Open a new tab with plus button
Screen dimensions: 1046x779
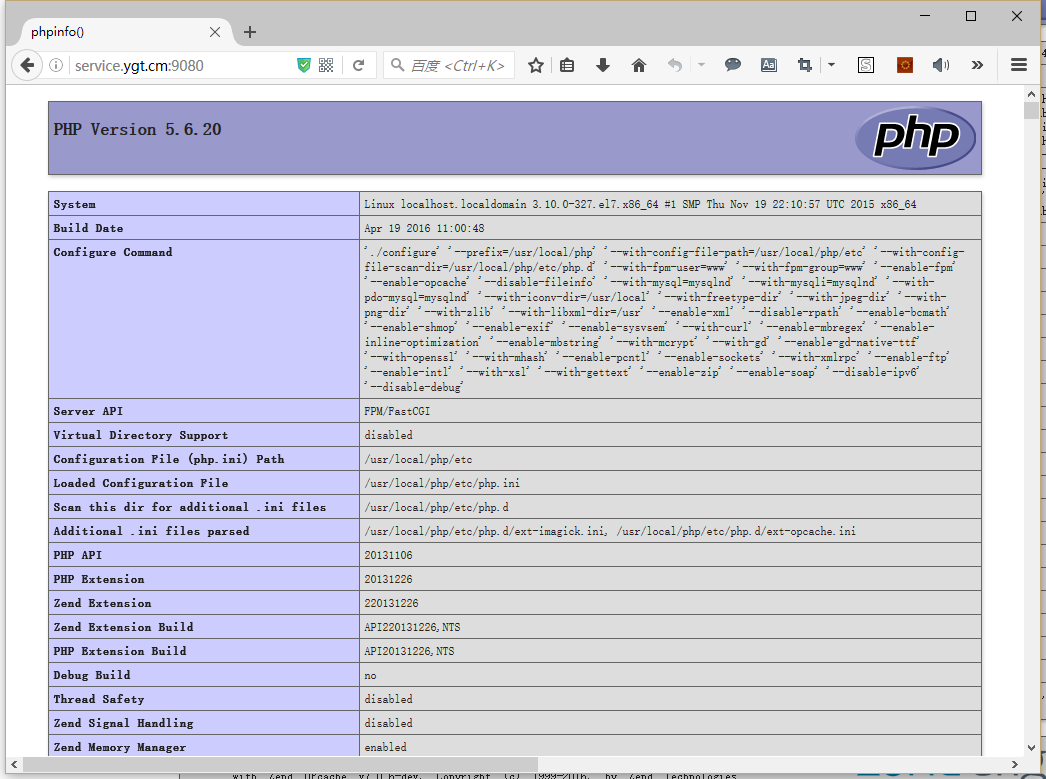250,32
